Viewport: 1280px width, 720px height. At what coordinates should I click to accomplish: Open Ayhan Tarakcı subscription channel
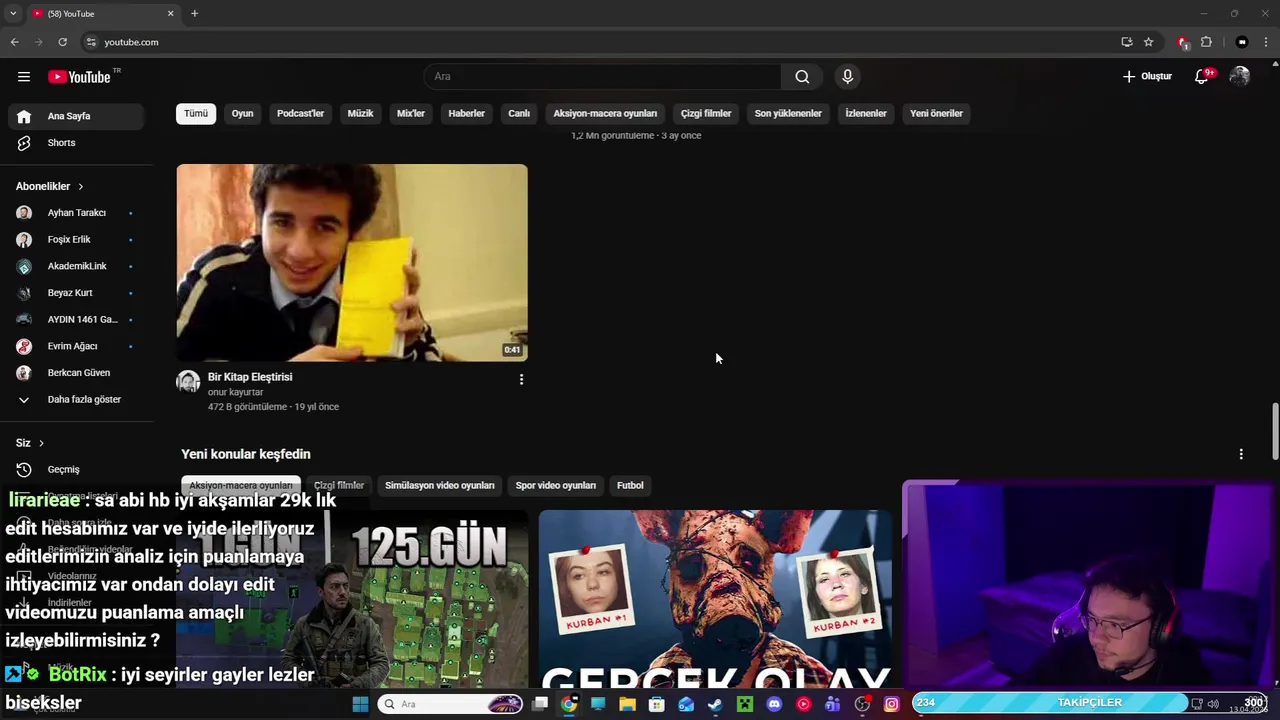click(76, 213)
